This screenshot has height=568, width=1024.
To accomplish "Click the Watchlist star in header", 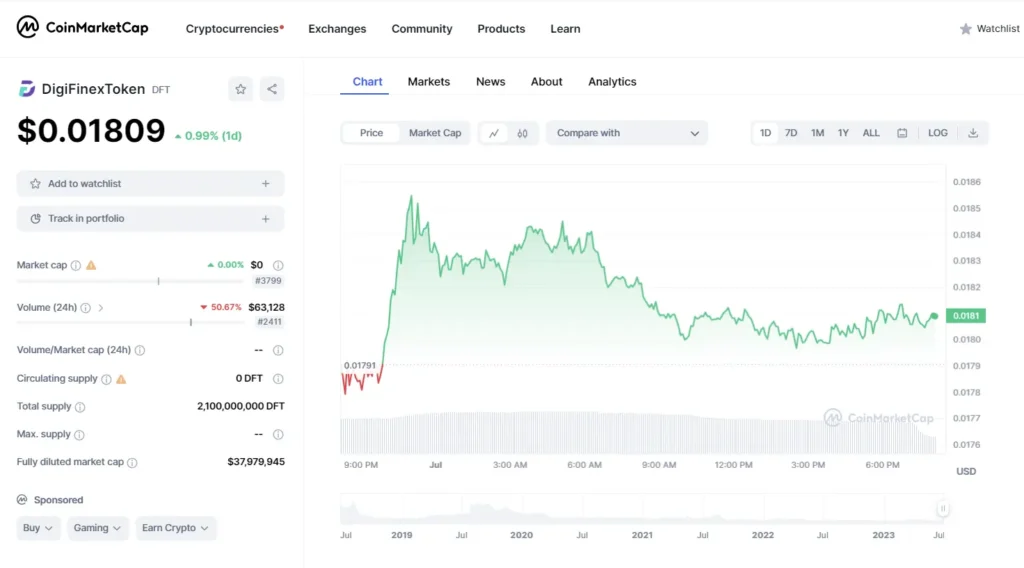I will click(965, 29).
